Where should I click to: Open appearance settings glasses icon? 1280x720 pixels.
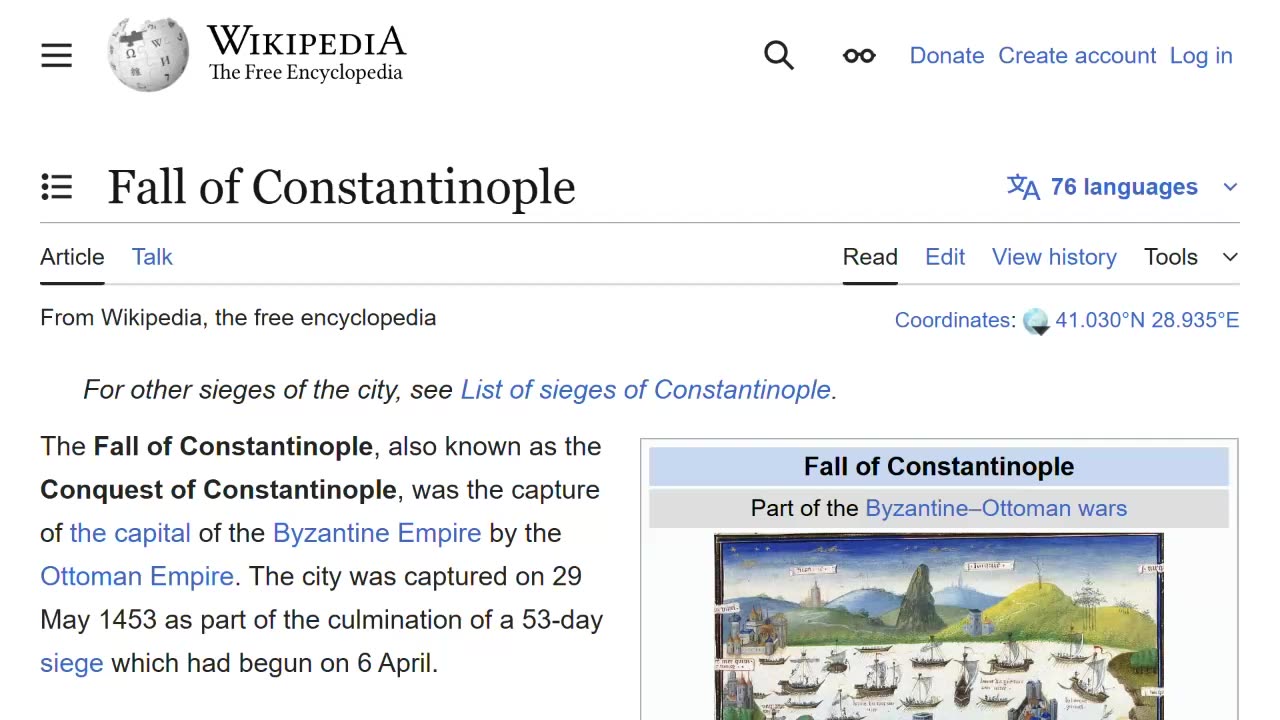(x=859, y=56)
